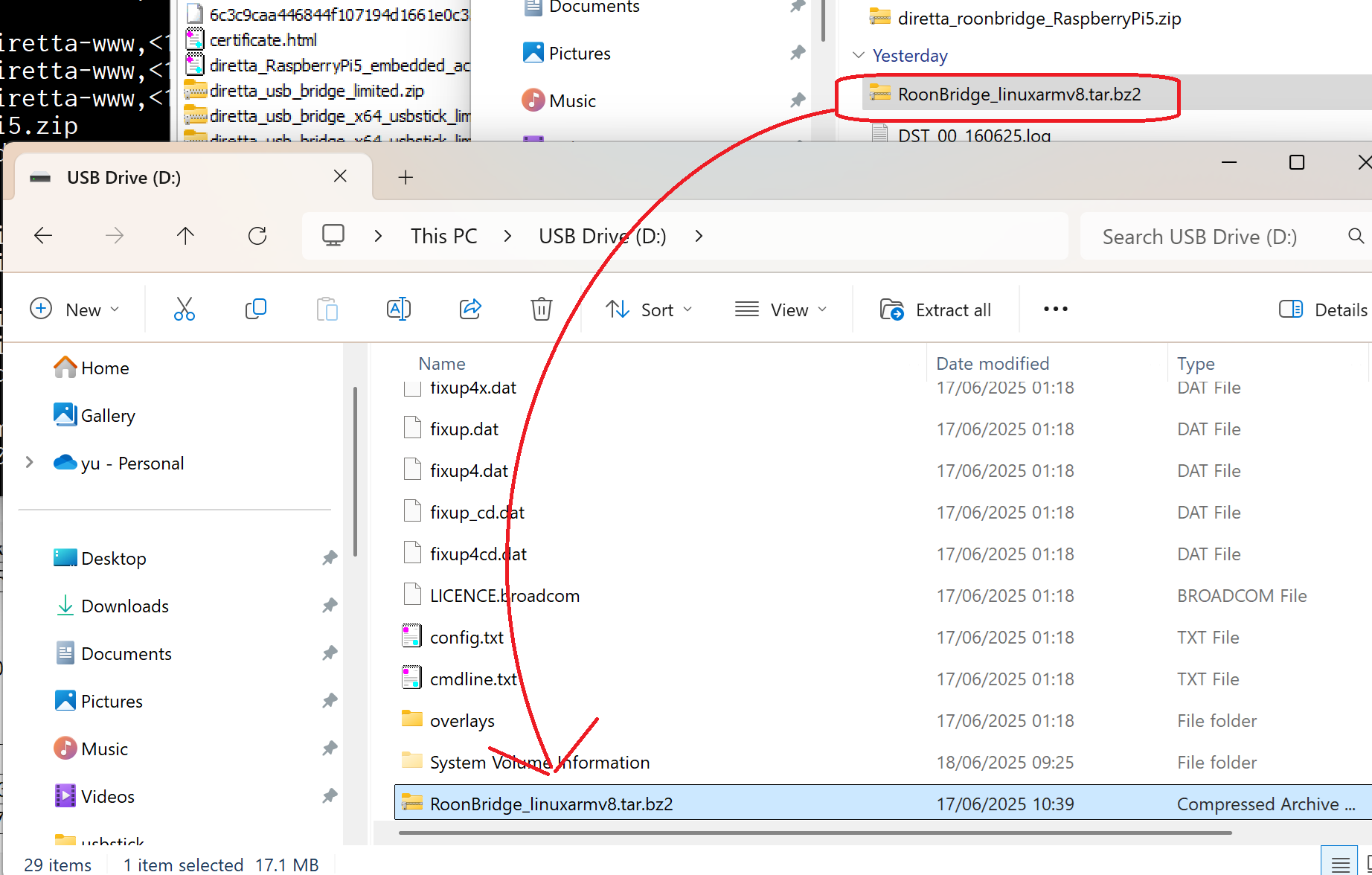Unpin Videos from quick access
The height and width of the screenshot is (875, 1372).
330,796
